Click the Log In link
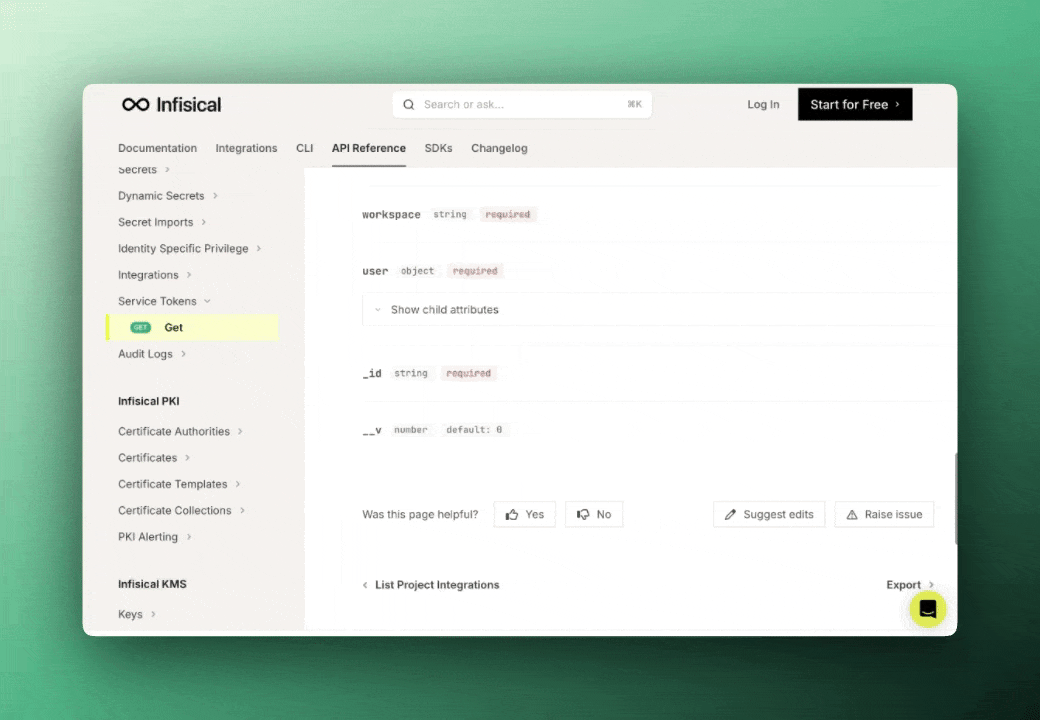The width and height of the screenshot is (1040, 720). point(763,104)
